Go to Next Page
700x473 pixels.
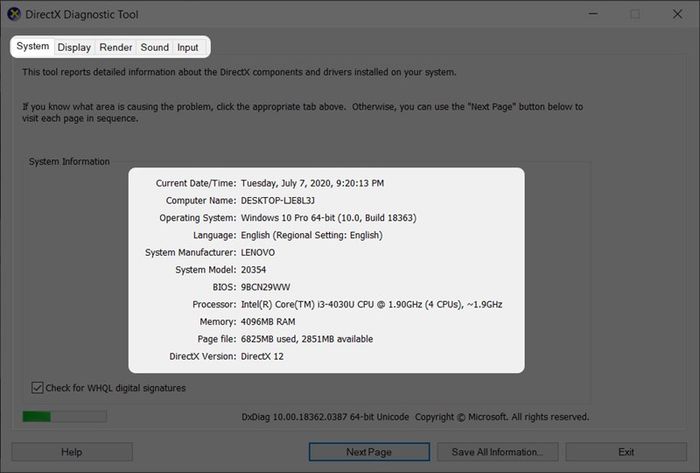point(369,452)
